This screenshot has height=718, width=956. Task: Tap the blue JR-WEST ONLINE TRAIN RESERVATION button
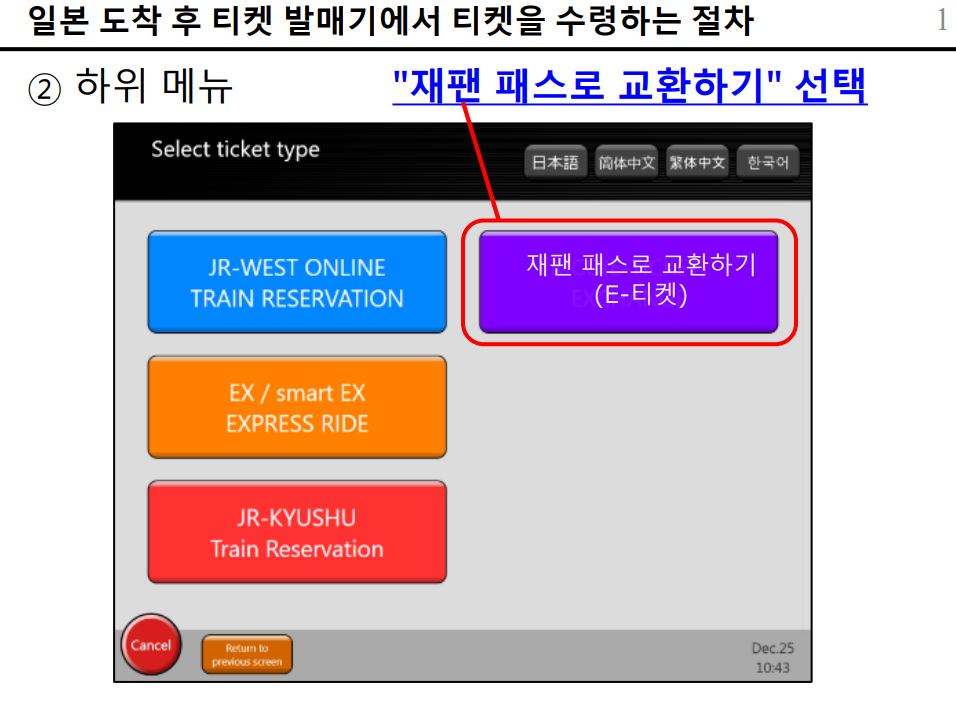tap(297, 283)
